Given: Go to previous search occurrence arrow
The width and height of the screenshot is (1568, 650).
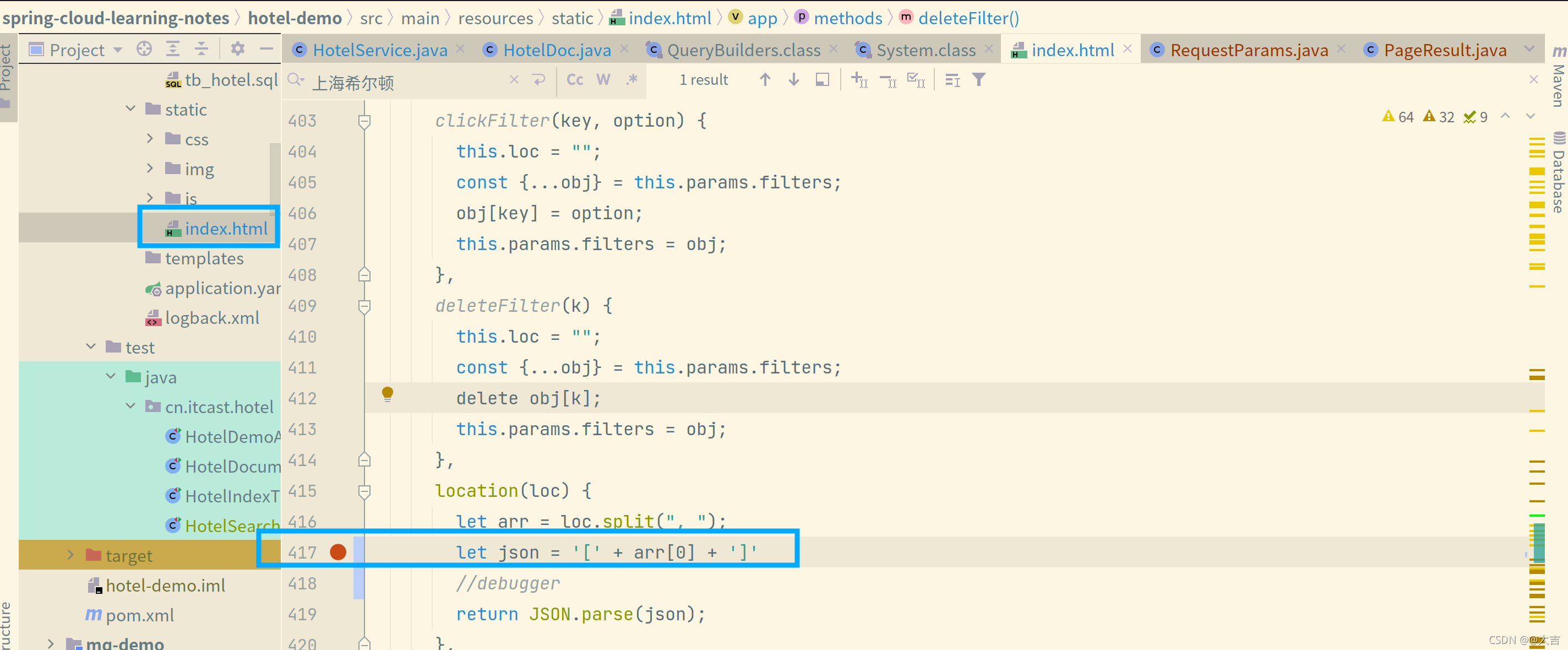Looking at the screenshot, I should click(765, 80).
